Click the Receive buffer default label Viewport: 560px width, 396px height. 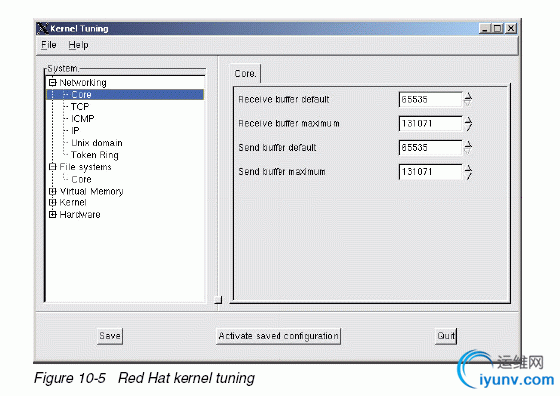[284, 100]
